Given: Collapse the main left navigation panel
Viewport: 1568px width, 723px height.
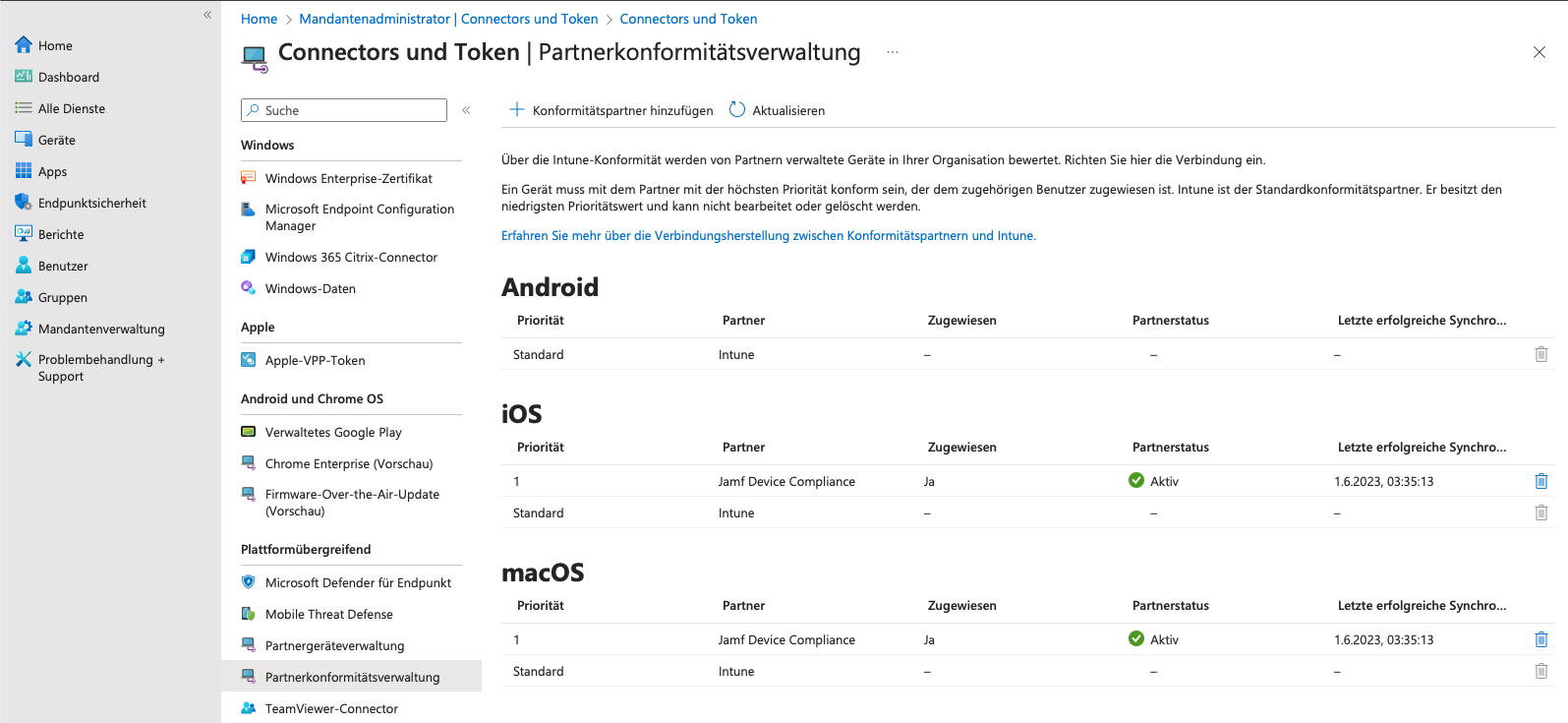Looking at the screenshot, I should pos(207,15).
